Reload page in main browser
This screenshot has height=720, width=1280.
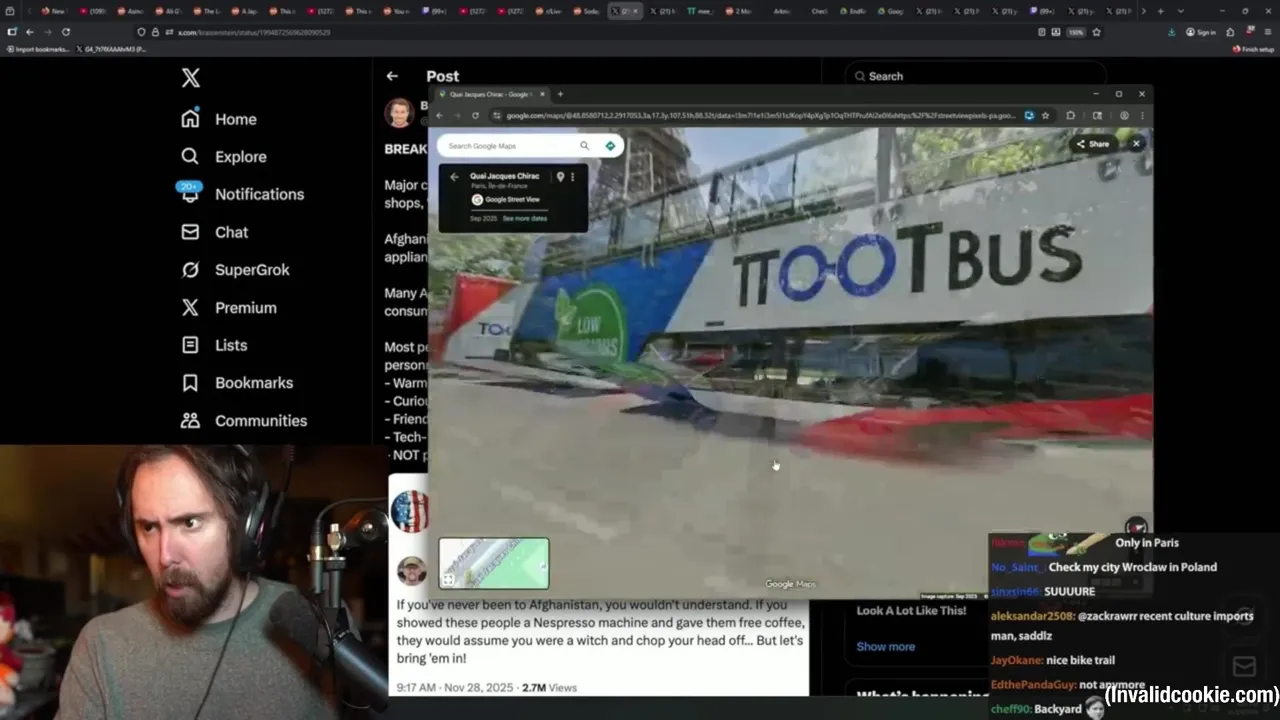66,32
